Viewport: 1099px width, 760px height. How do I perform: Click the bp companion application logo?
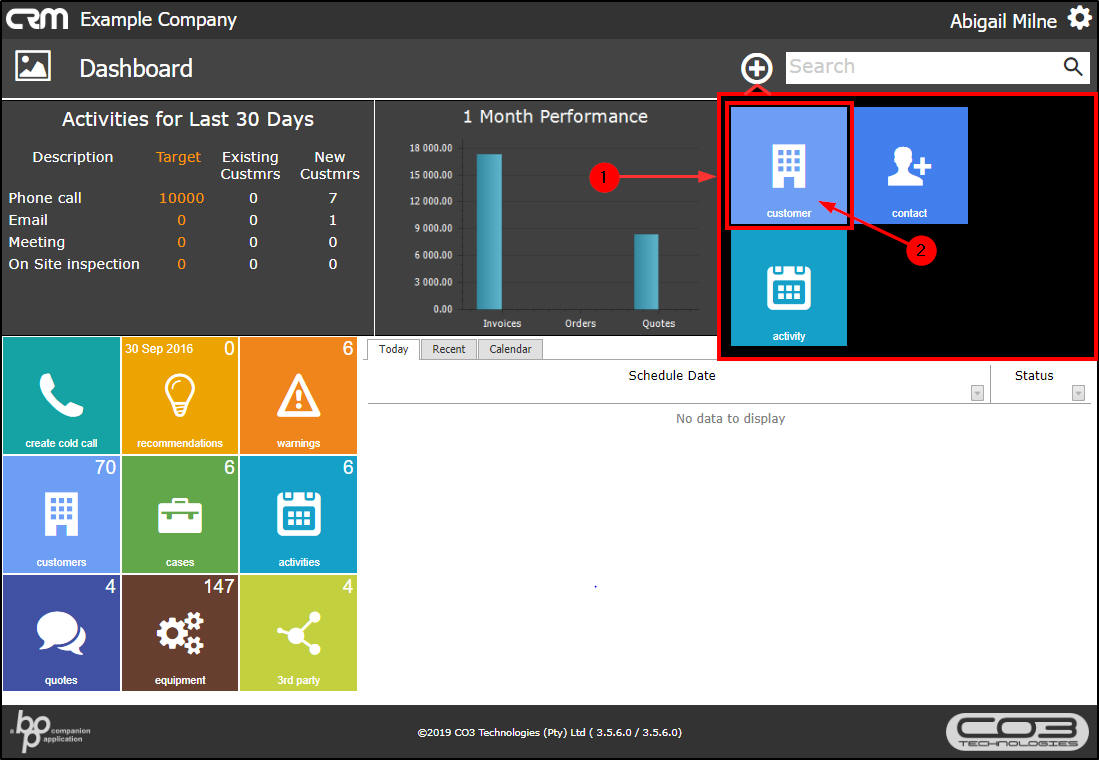(50, 731)
